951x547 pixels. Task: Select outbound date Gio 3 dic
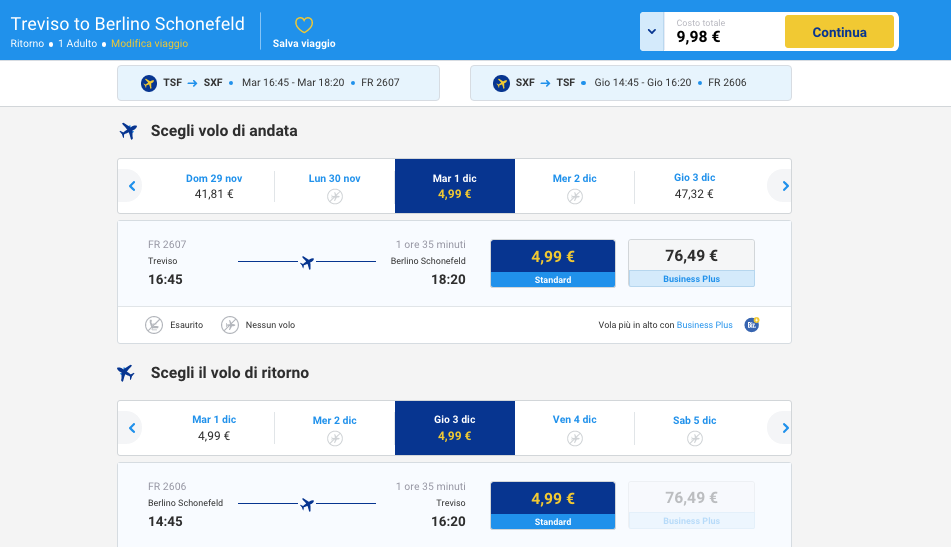coord(694,186)
